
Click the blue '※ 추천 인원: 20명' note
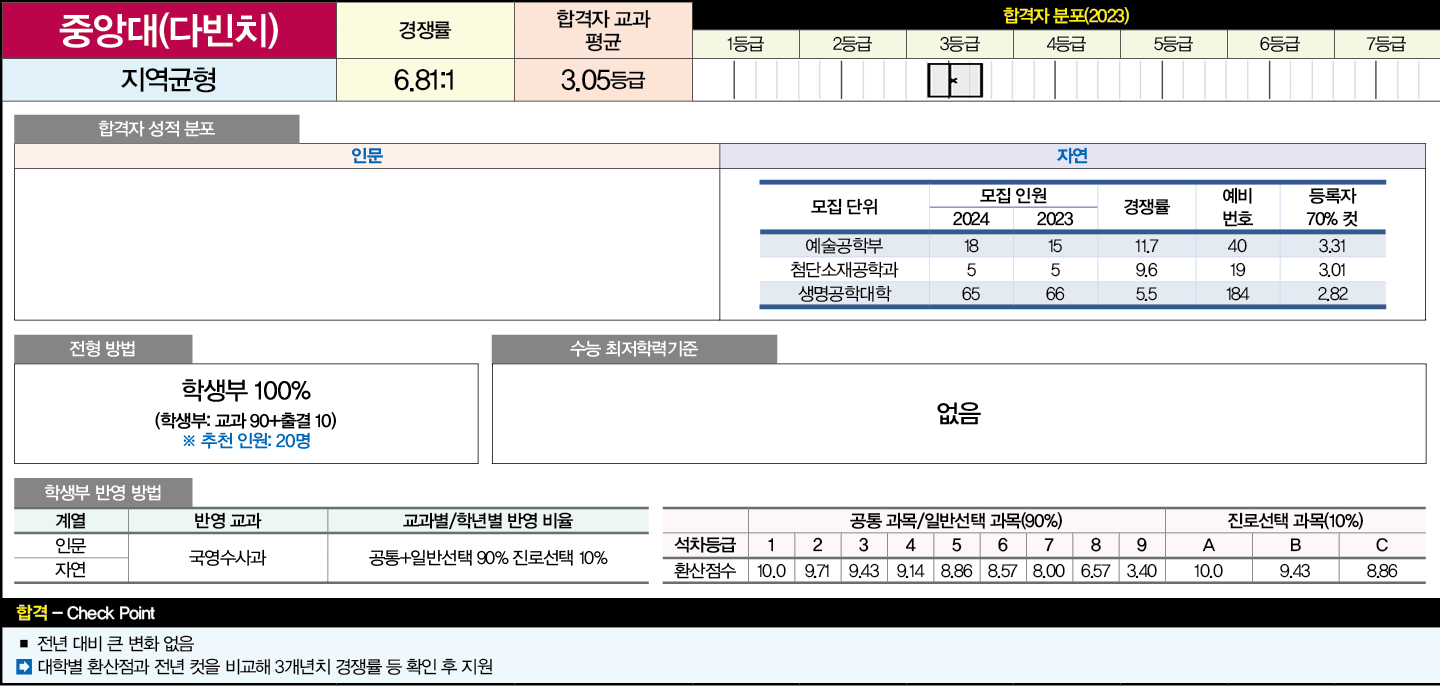246,440
